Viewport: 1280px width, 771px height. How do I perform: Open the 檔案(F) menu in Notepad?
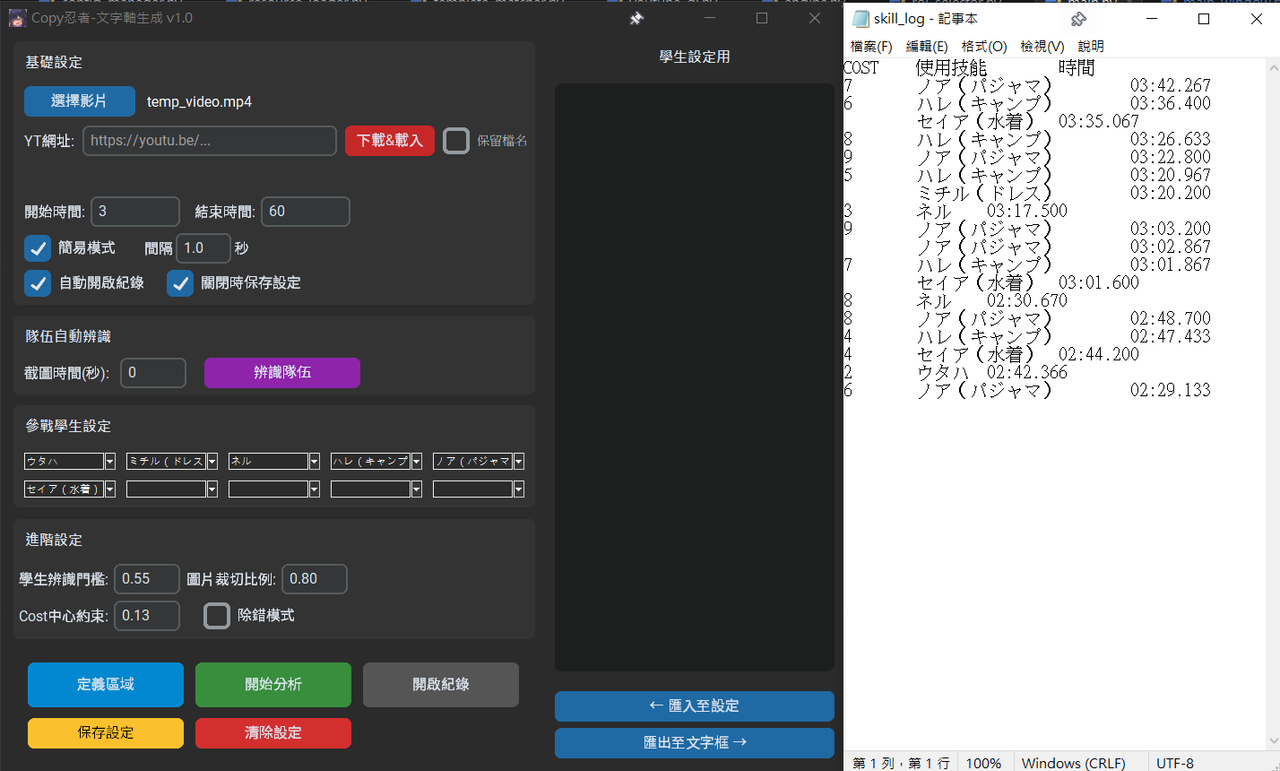[x=871, y=46]
